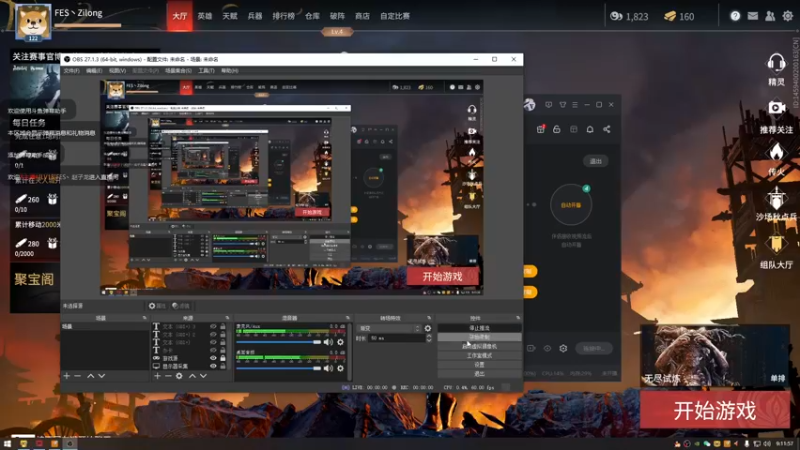Click the bell notification icon in assistant
Image resolution: width=800 pixels, height=450 pixels.
pyautogui.click(x=590, y=130)
